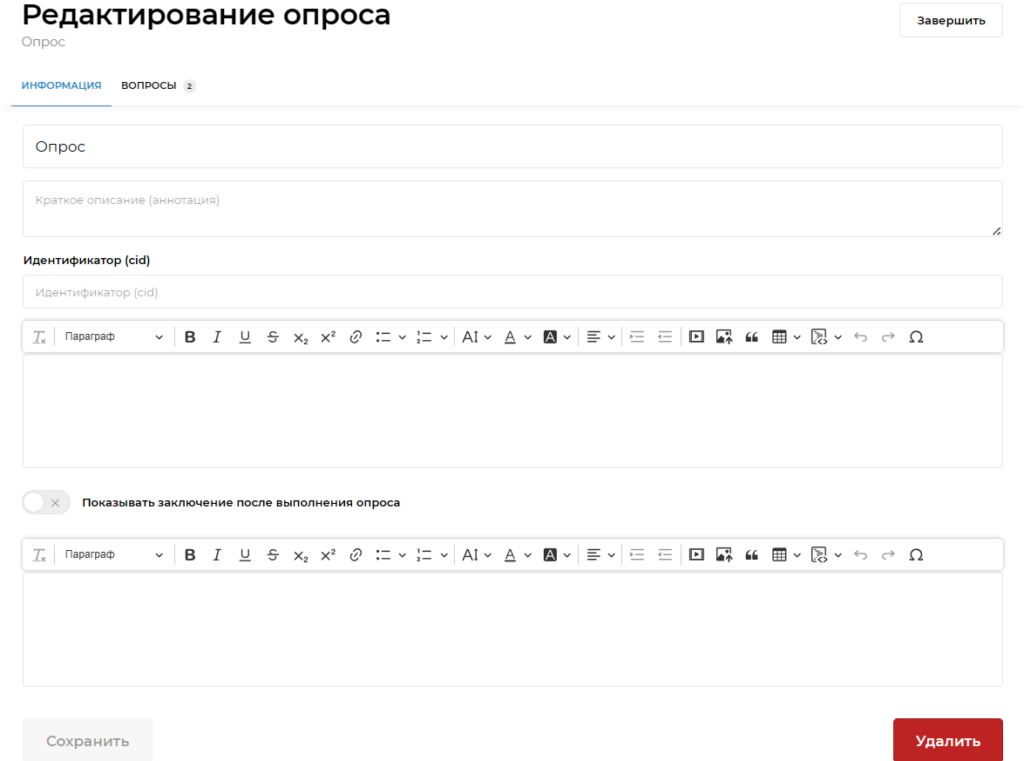Insert a blockquote in the top editor
This screenshot has width=1024, height=761.
(752, 337)
